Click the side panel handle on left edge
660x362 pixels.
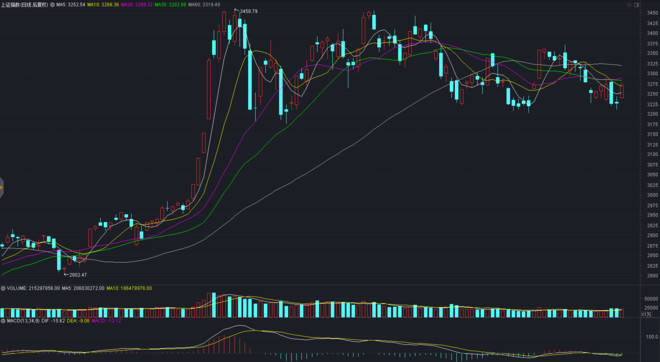coord(1,187)
